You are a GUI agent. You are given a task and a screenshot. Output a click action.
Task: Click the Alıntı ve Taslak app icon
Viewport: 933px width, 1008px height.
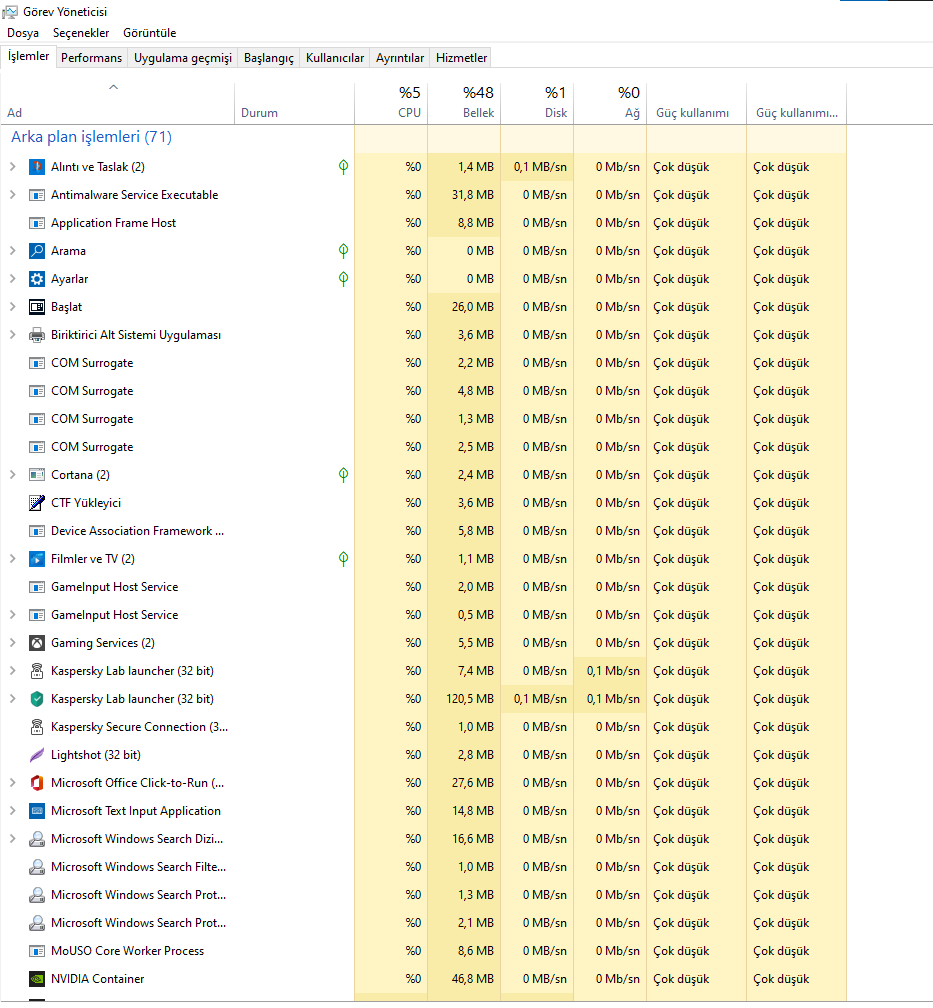pyautogui.click(x=37, y=167)
